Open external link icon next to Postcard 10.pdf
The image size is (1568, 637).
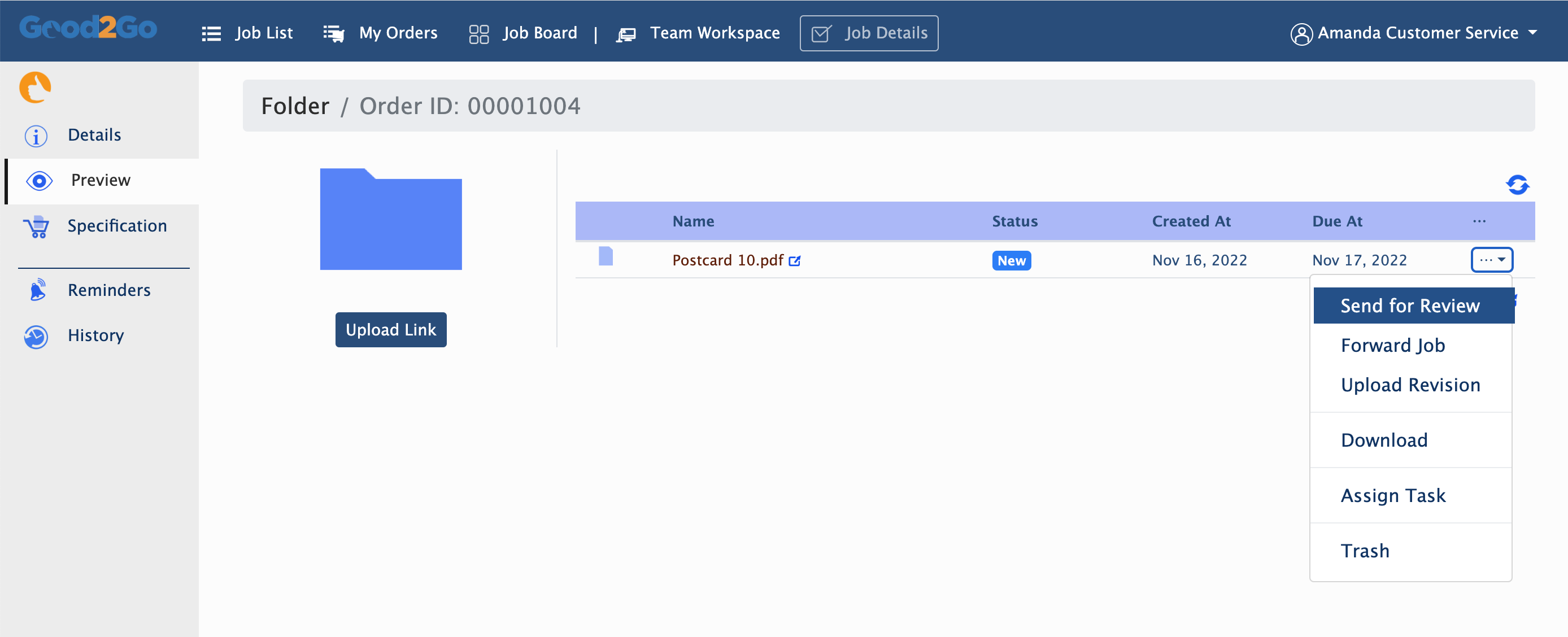coord(794,261)
